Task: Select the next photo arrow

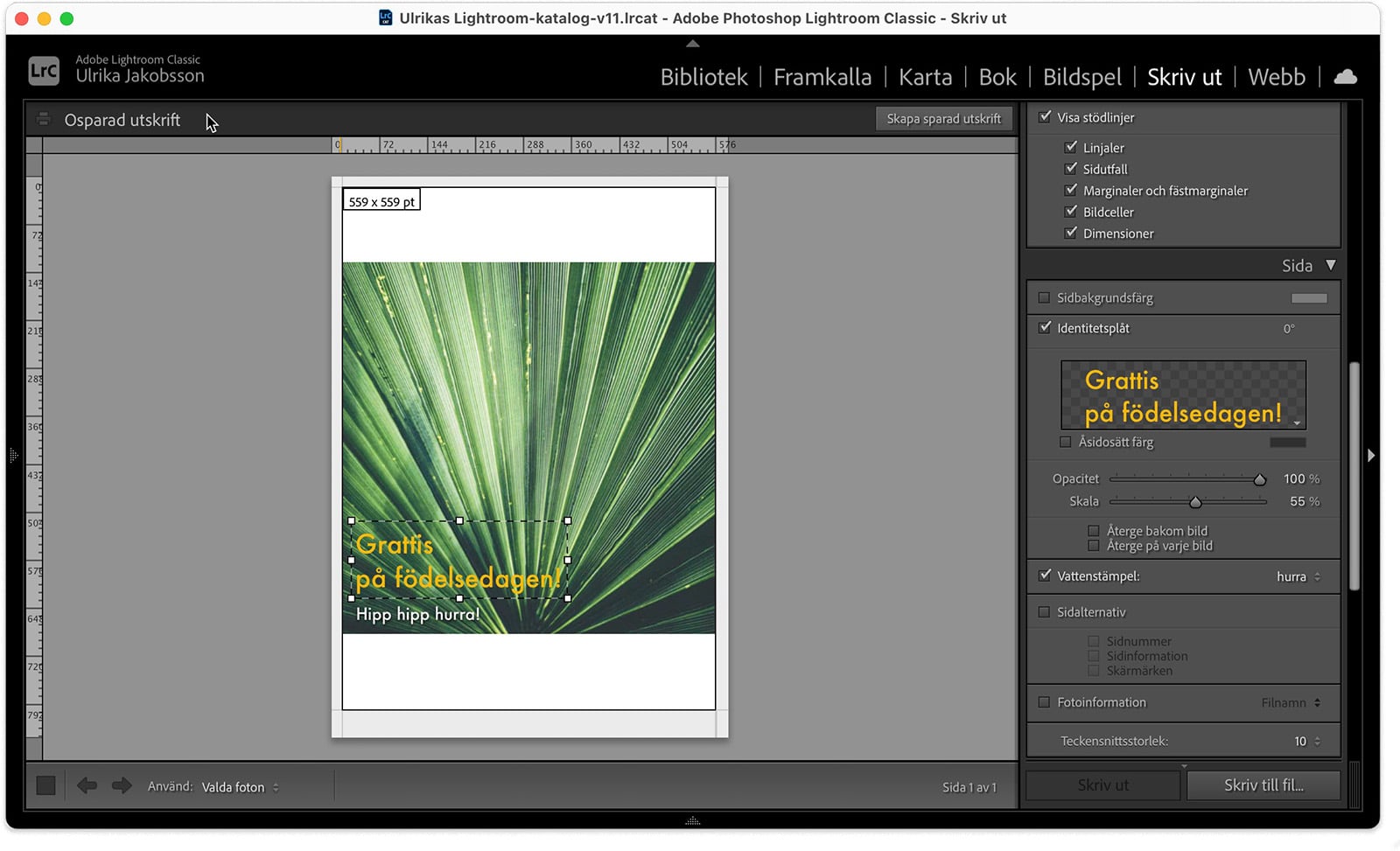Action: coord(122,785)
